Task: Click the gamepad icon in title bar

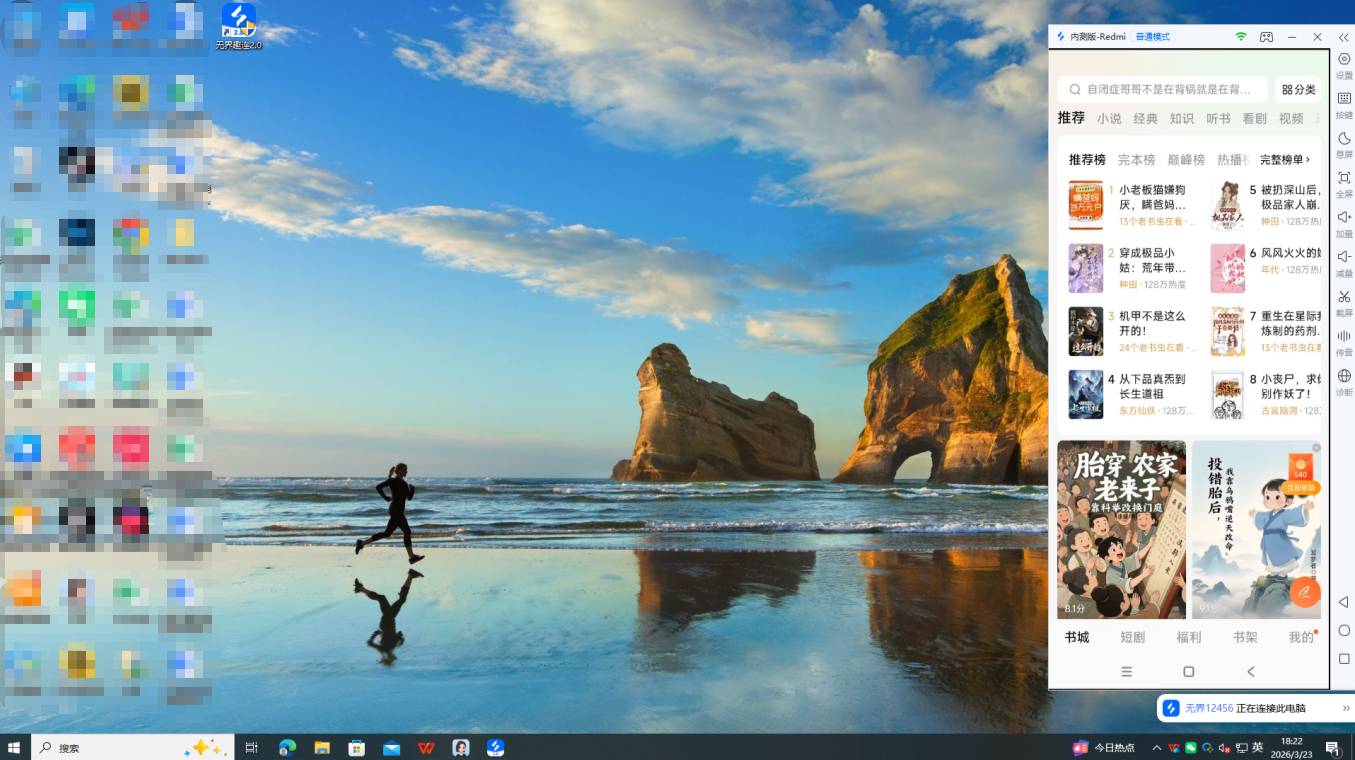Action: [x=1266, y=37]
